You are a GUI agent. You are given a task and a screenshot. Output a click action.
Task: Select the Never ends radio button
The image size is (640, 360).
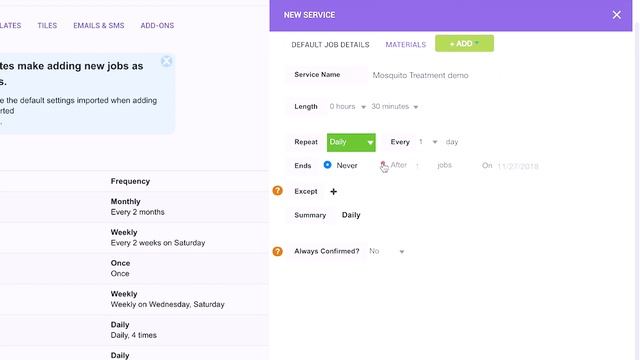tap(327, 165)
